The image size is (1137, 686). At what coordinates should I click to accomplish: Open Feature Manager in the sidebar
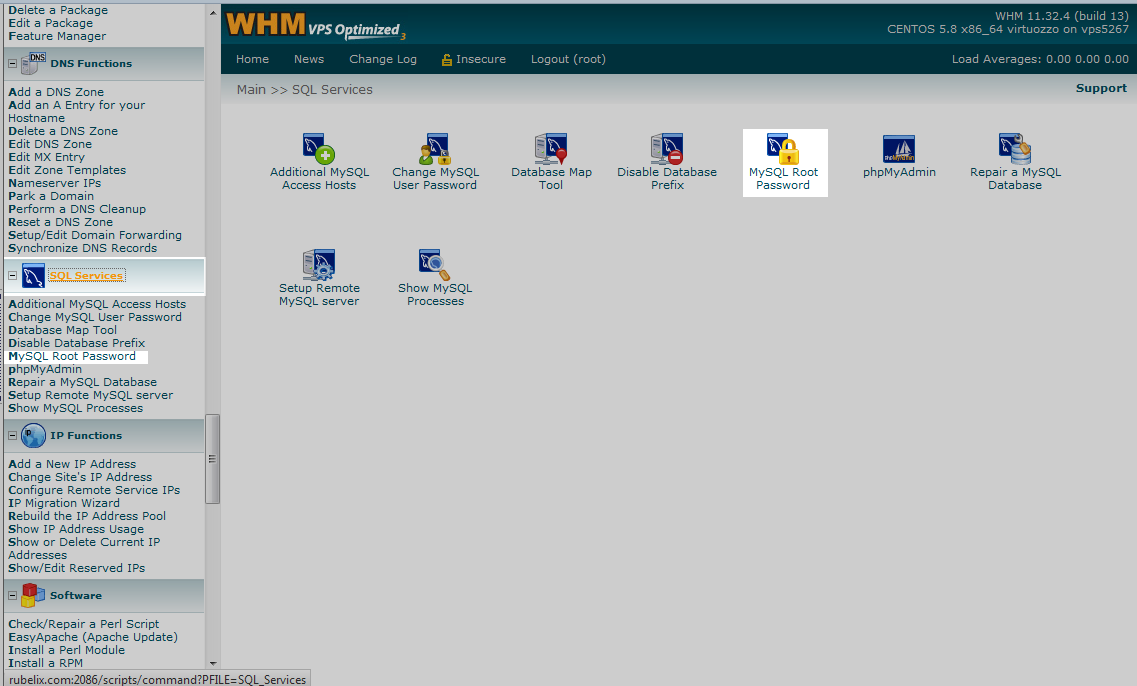coord(57,36)
